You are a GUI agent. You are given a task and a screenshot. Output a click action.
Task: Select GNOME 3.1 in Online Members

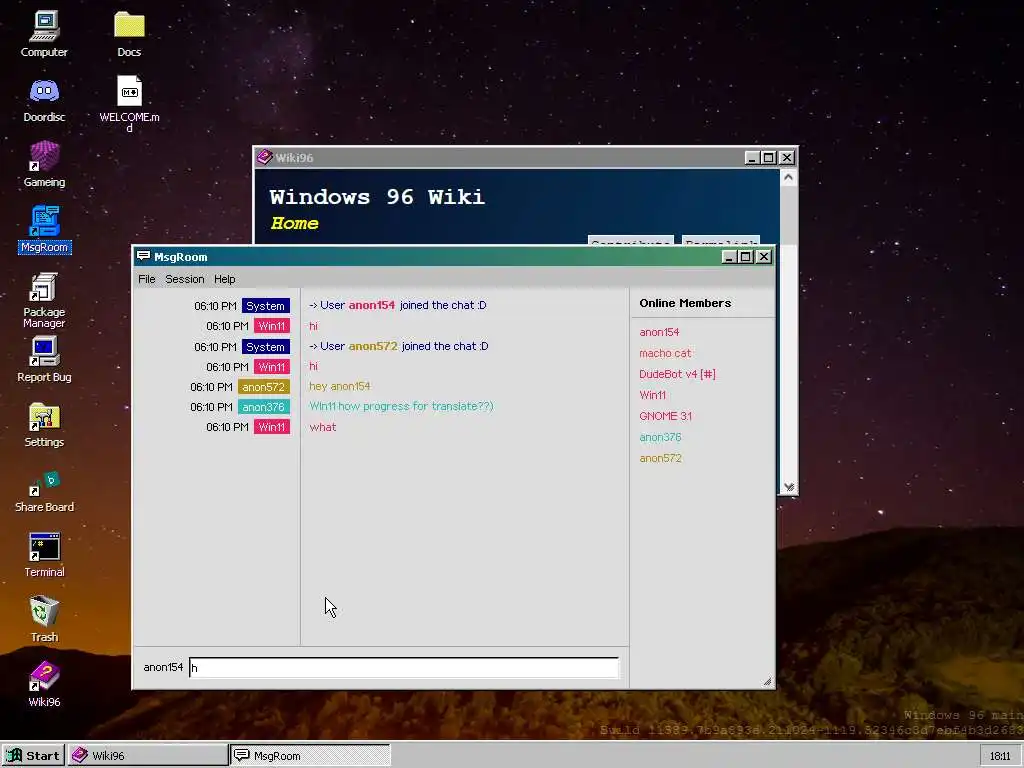click(x=665, y=415)
